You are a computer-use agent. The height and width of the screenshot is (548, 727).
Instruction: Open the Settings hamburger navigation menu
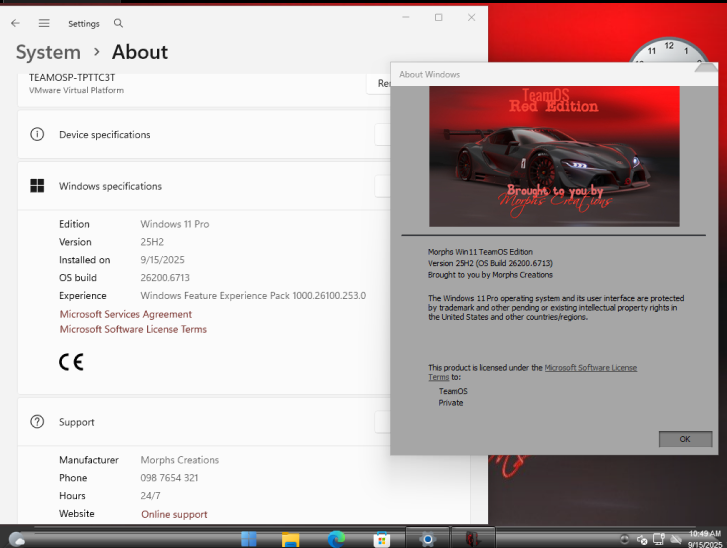pyautogui.click(x=44, y=23)
